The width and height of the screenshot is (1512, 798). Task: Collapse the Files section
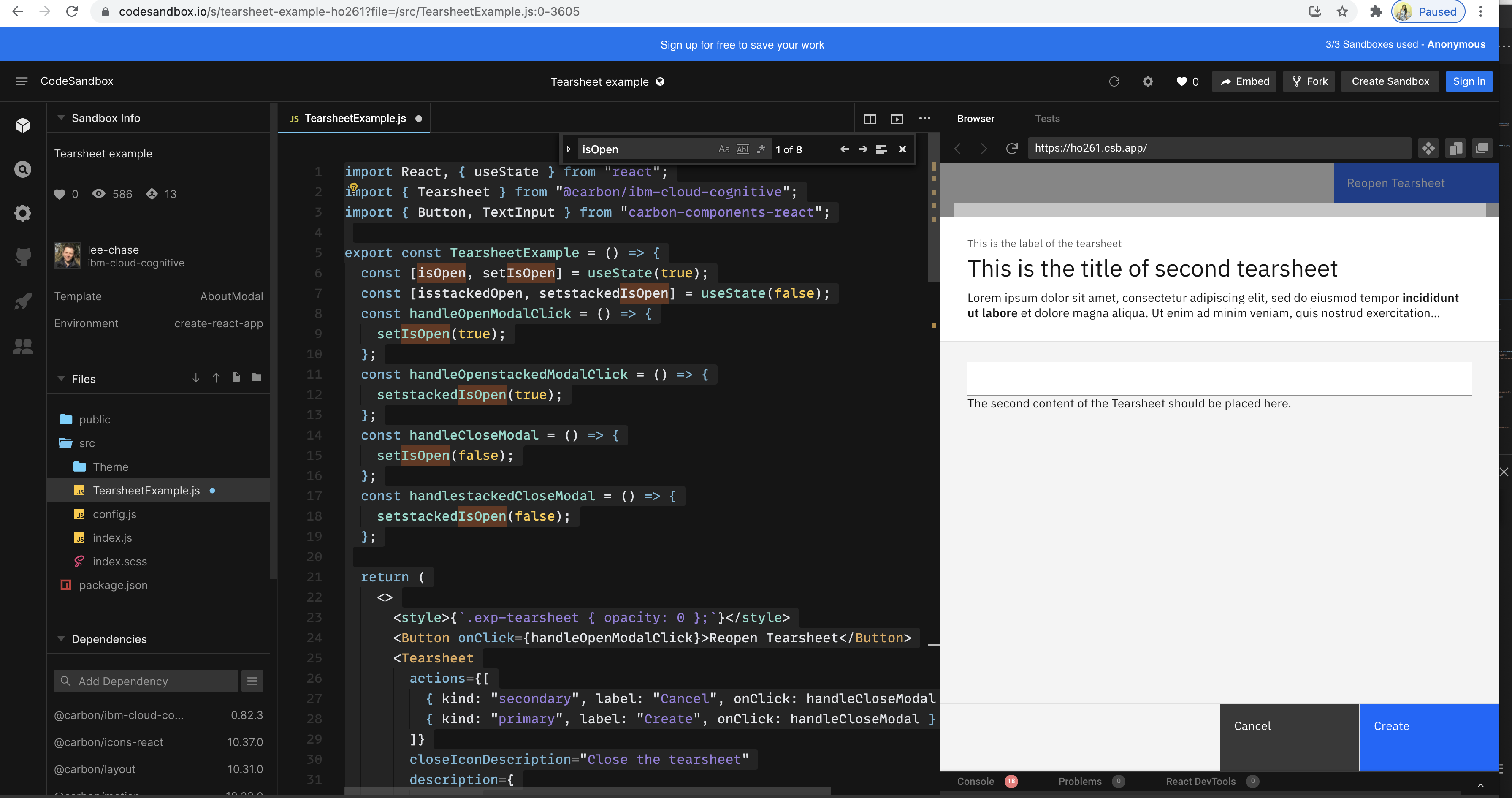point(61,379)
